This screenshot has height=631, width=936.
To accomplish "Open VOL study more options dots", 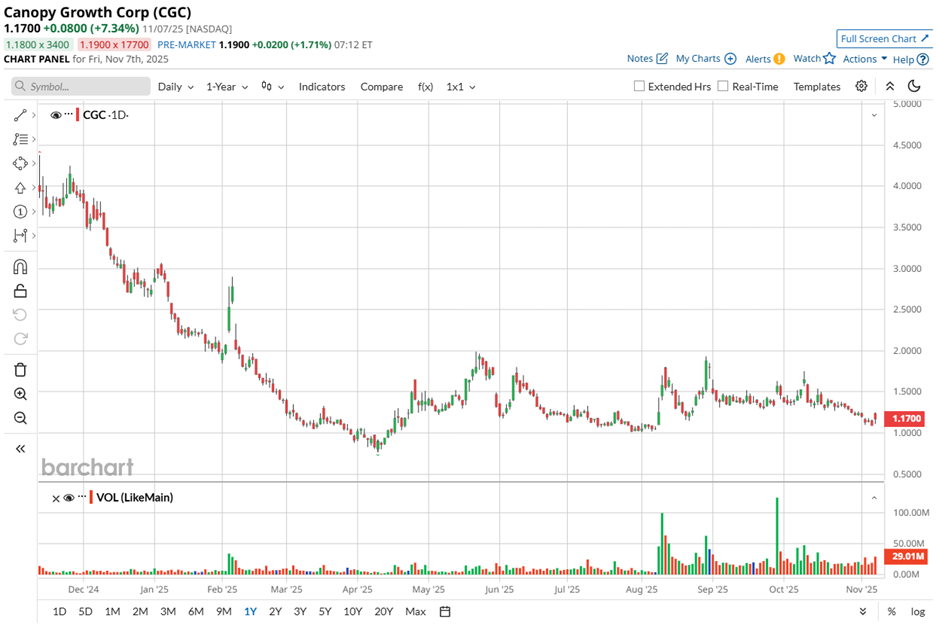I will (82, 497).
